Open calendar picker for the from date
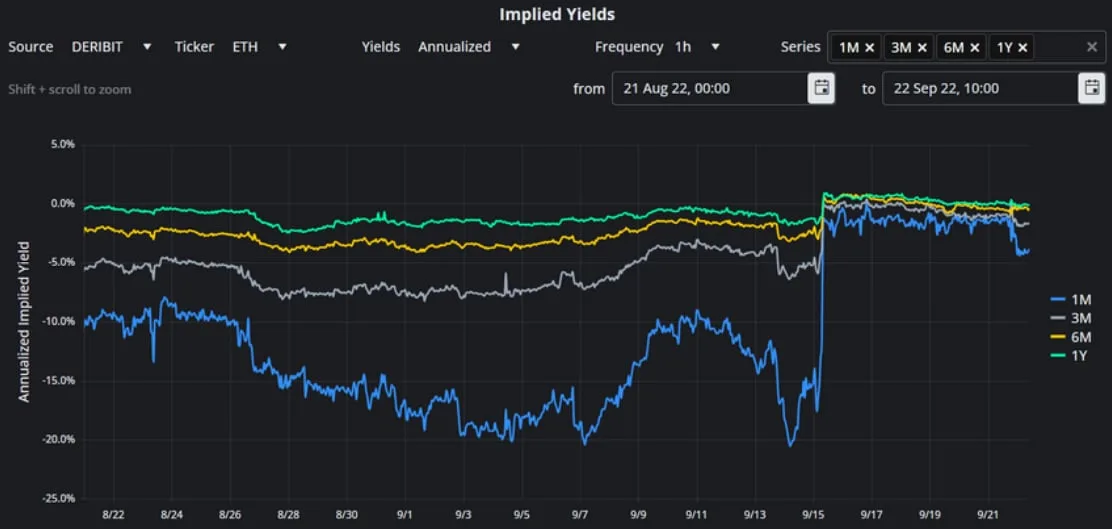Viewport: 1112px width, 529px height. coord(822,89)
